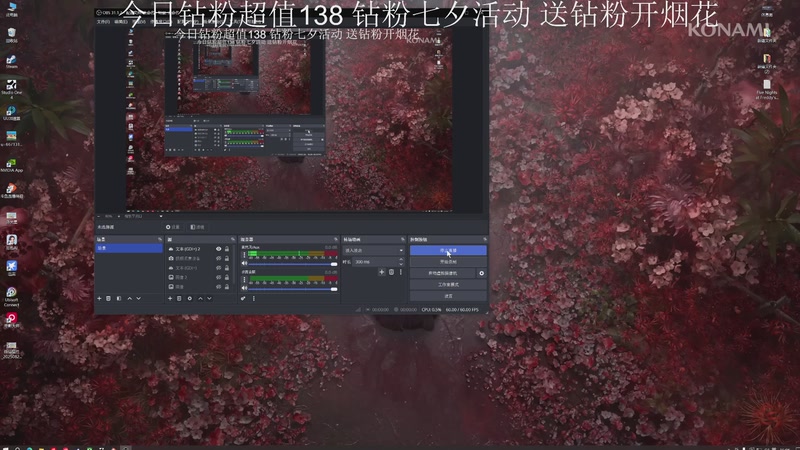800x450 pixels.
Task: Open Steam from the desktop
Action: point(11,62)
